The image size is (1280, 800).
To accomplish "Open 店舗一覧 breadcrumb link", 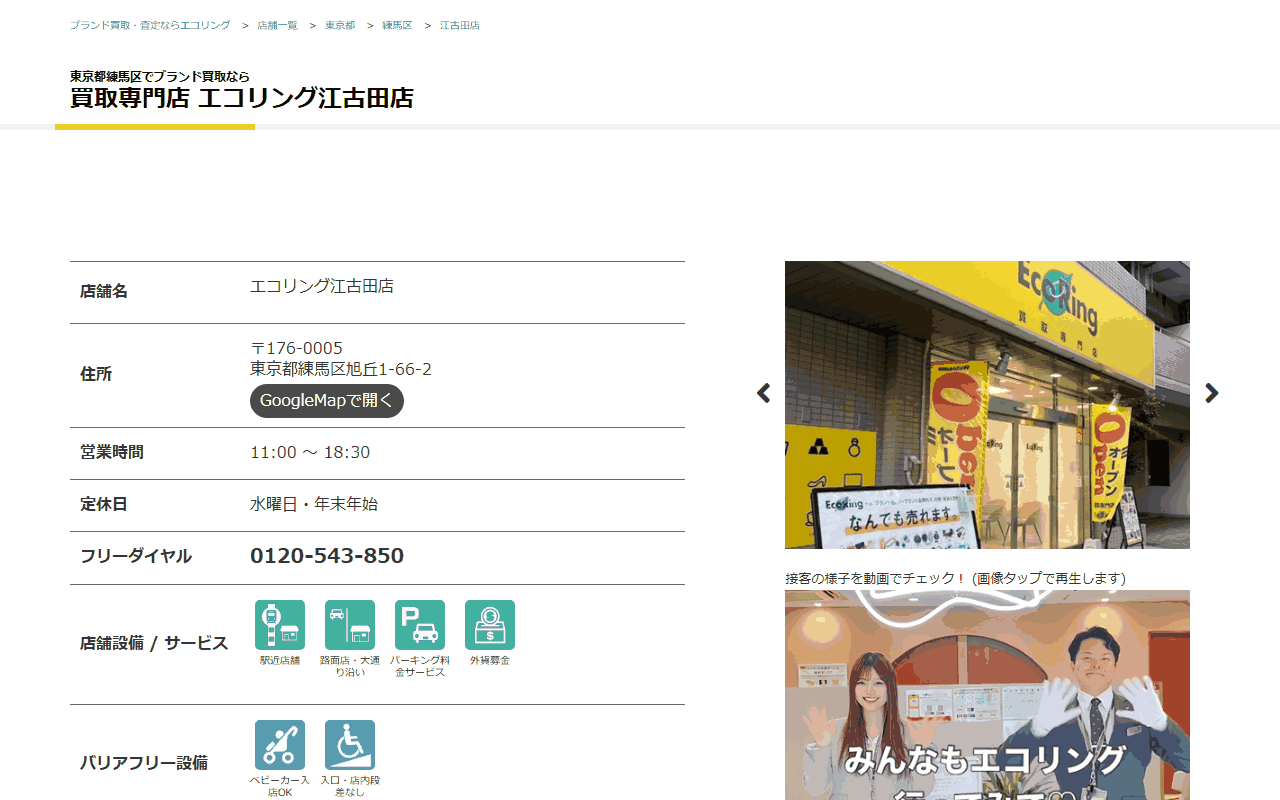I will pos(277,25).
